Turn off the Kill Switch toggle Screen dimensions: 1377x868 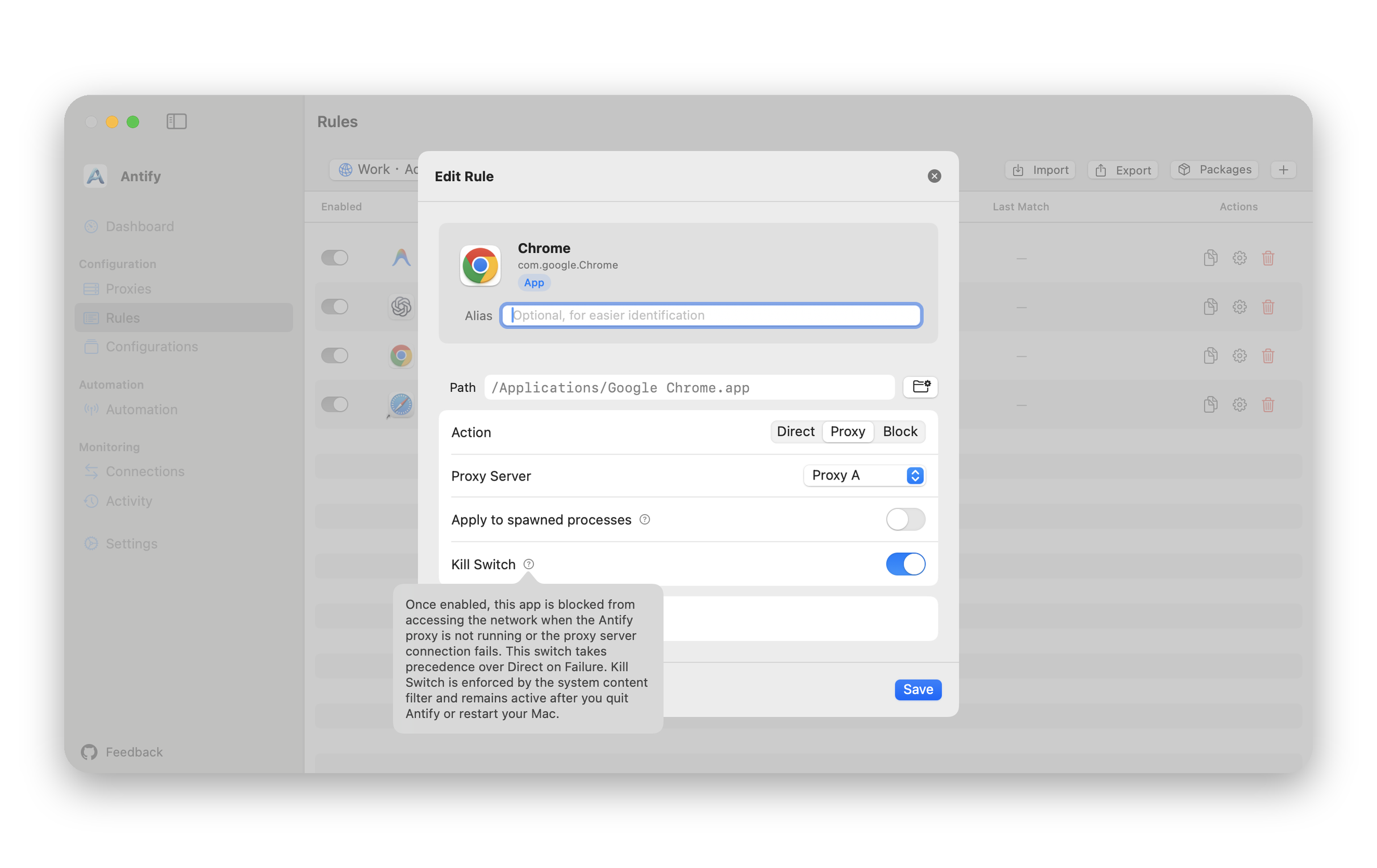tap(905, 564)
